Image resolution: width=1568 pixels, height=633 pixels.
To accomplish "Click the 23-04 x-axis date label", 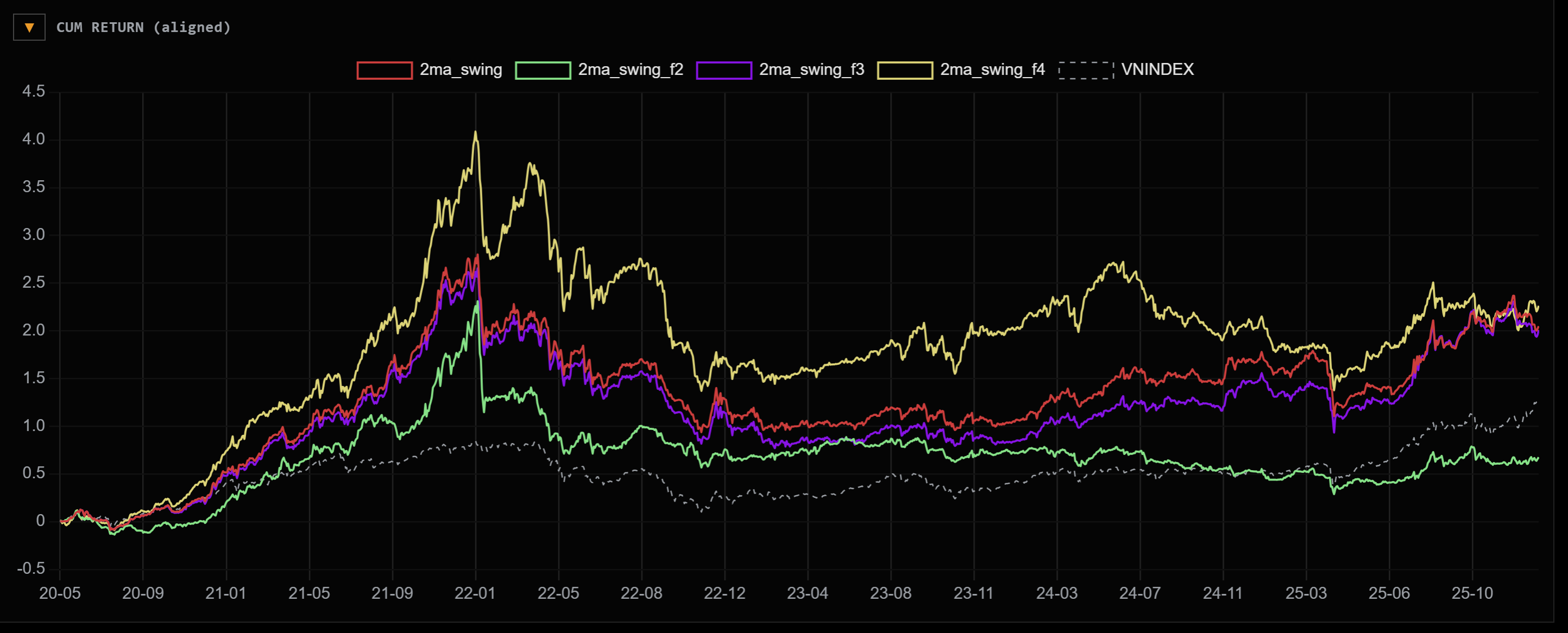I will 807,593.
